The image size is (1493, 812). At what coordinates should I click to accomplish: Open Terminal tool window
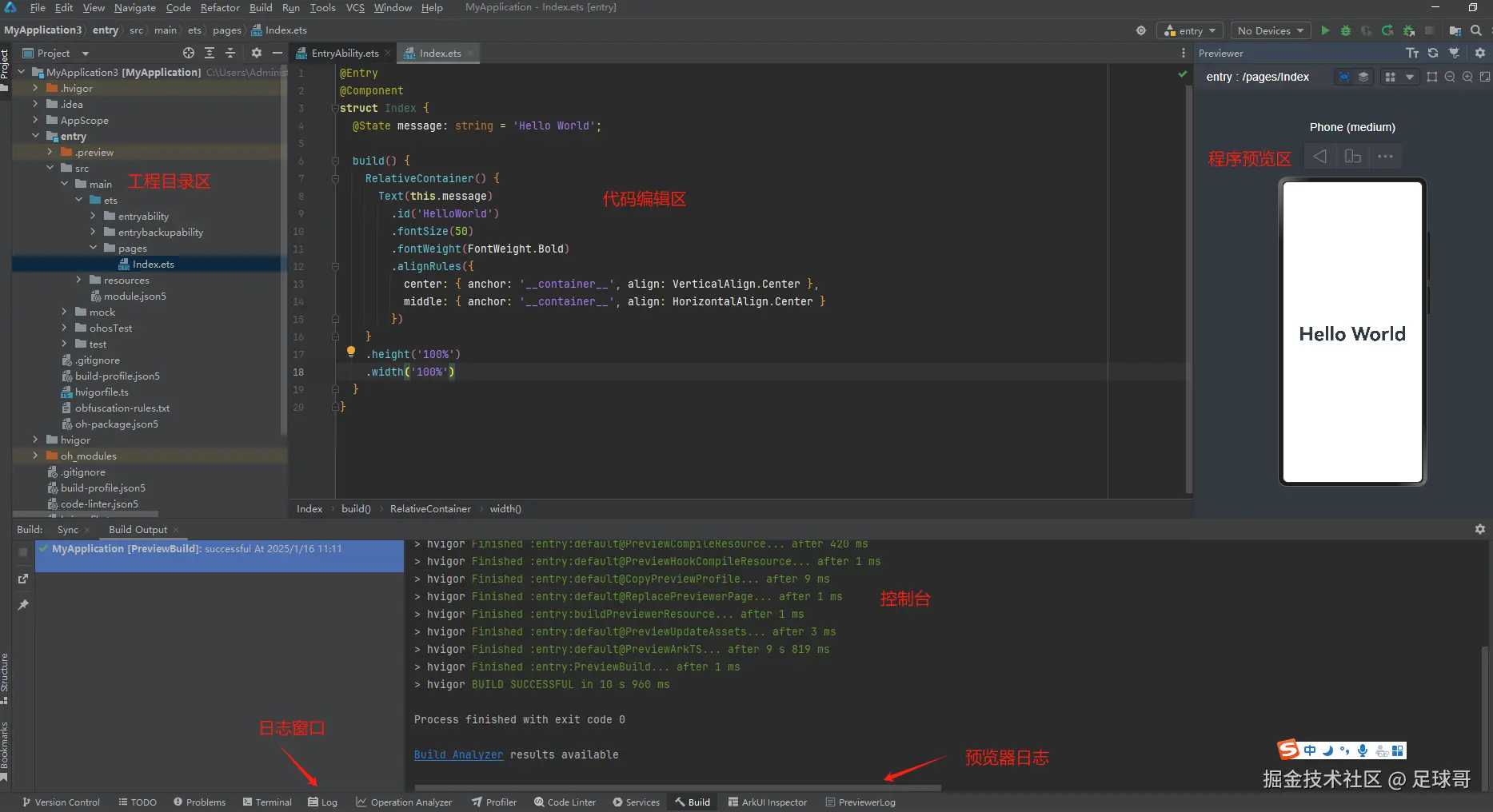tap(267, 802)
